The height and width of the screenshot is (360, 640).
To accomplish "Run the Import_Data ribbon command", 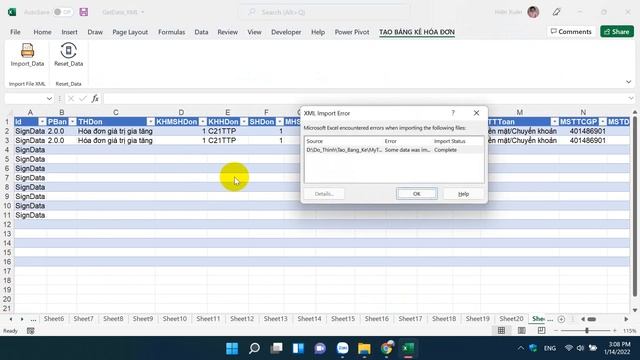I will 27,55.
